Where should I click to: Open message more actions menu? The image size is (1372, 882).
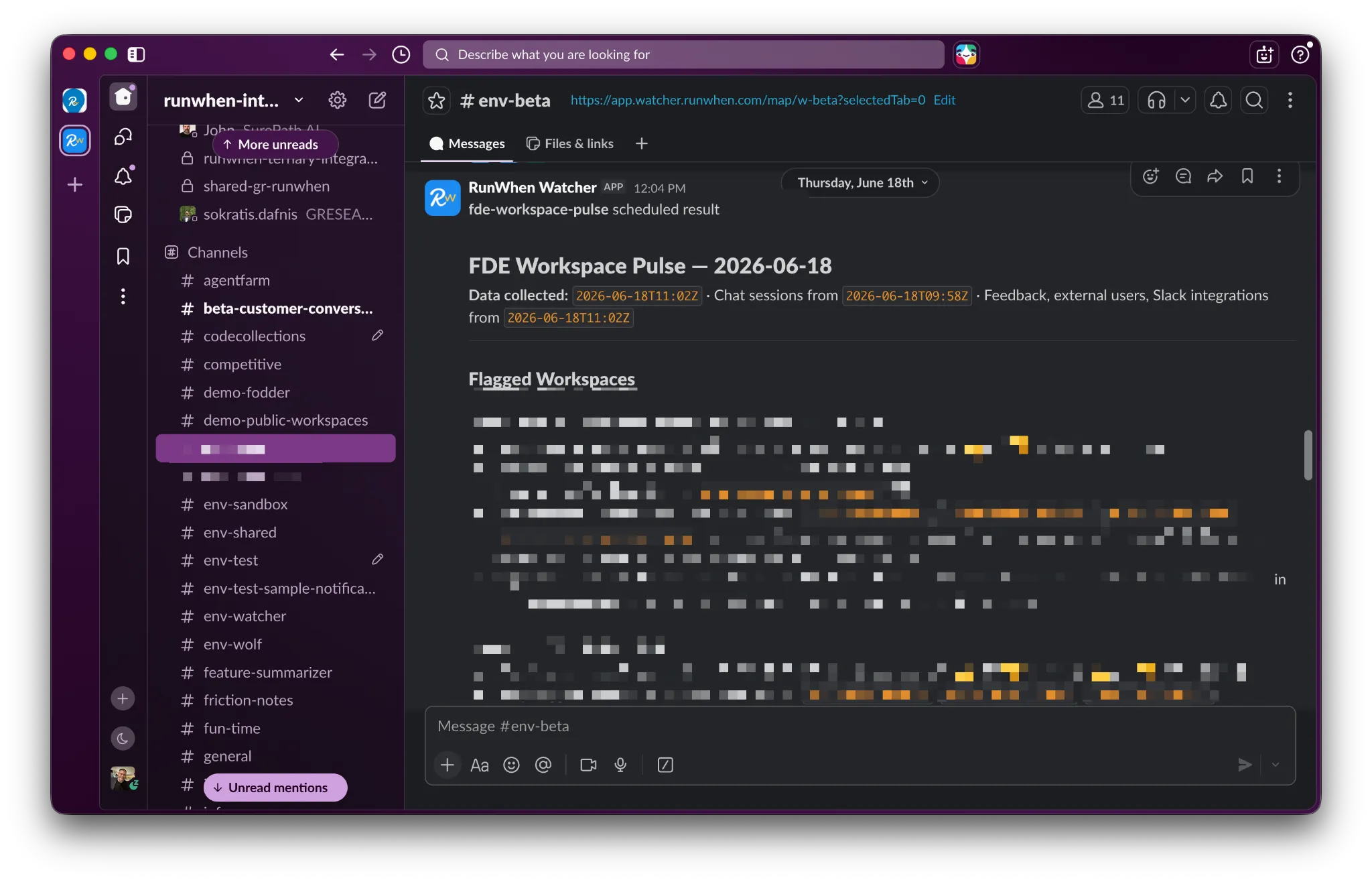1280,176
